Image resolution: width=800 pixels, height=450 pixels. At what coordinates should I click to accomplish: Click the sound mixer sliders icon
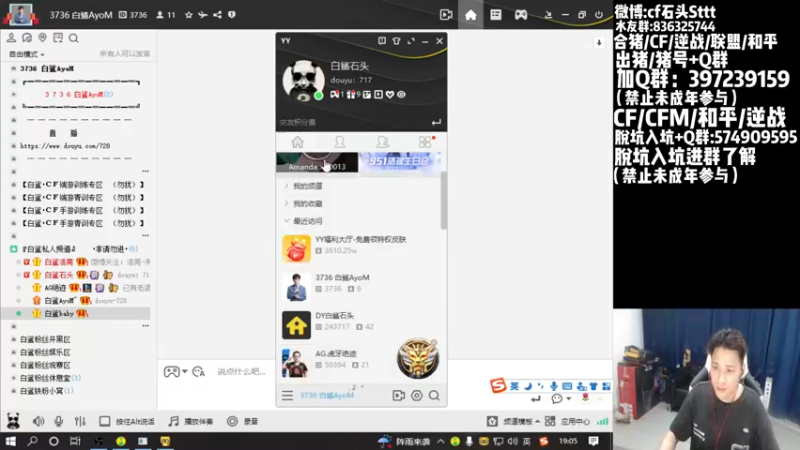tap(80, 421)
